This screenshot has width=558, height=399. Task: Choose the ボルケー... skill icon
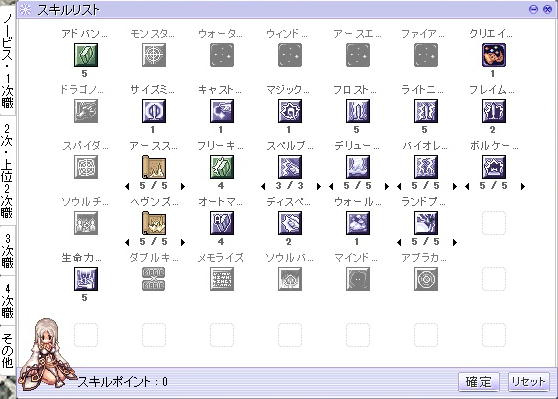494,167
